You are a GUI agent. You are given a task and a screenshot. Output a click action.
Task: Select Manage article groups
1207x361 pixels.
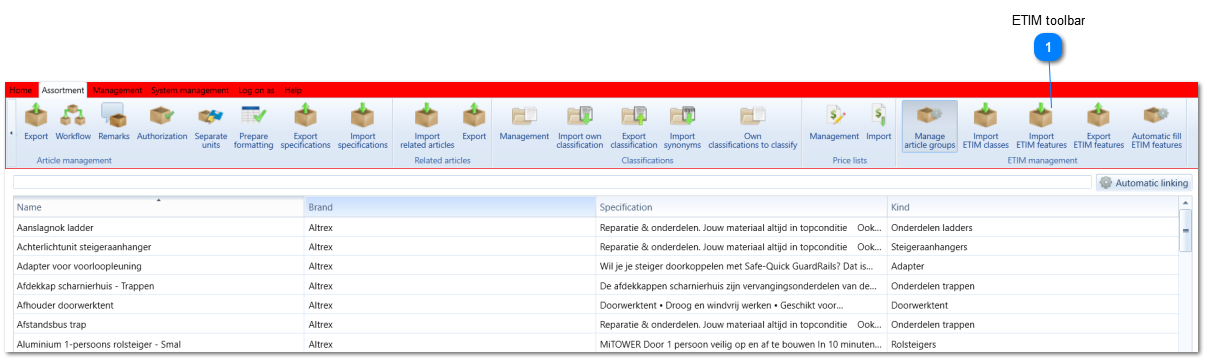pyautogui.click(x=930, y=126)
